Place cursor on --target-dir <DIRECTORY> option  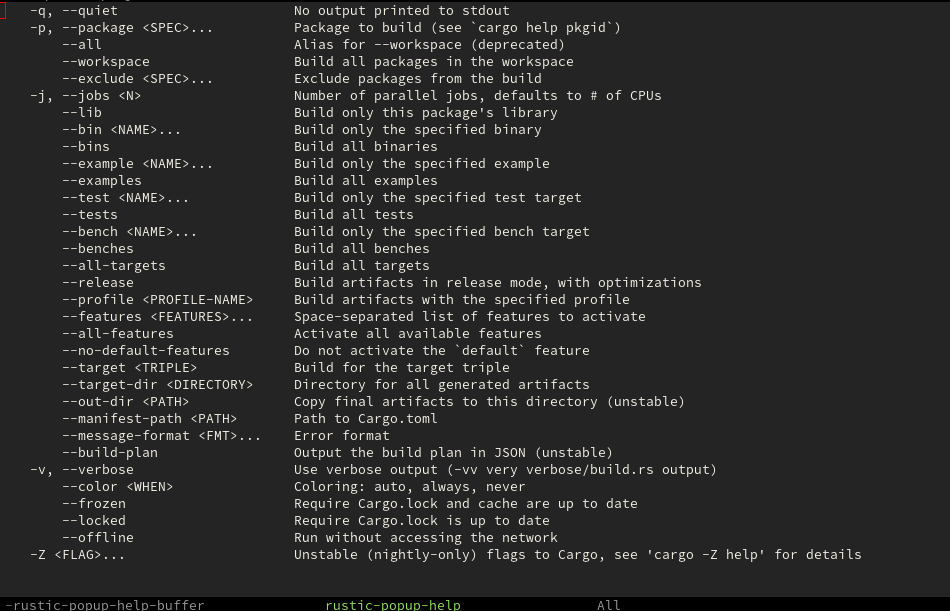tap(157, 385)
